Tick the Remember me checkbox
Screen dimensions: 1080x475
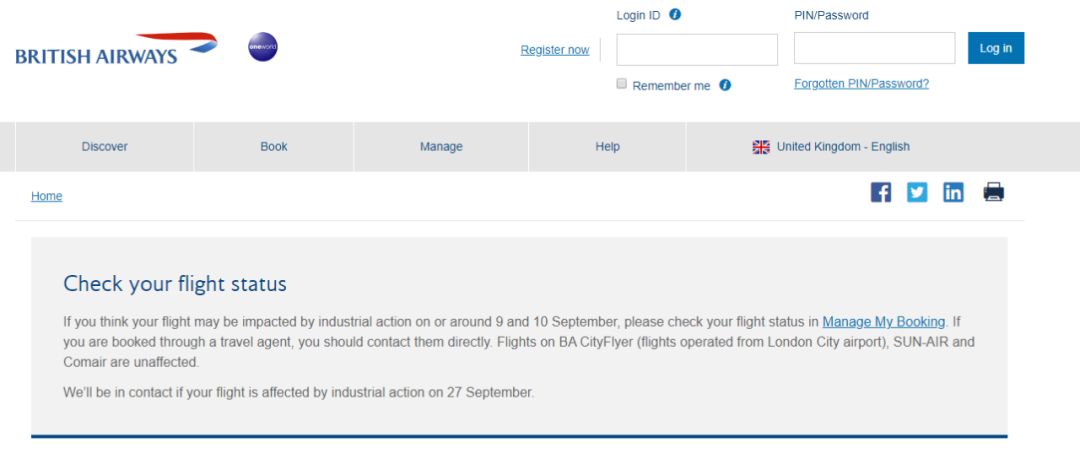621,84
